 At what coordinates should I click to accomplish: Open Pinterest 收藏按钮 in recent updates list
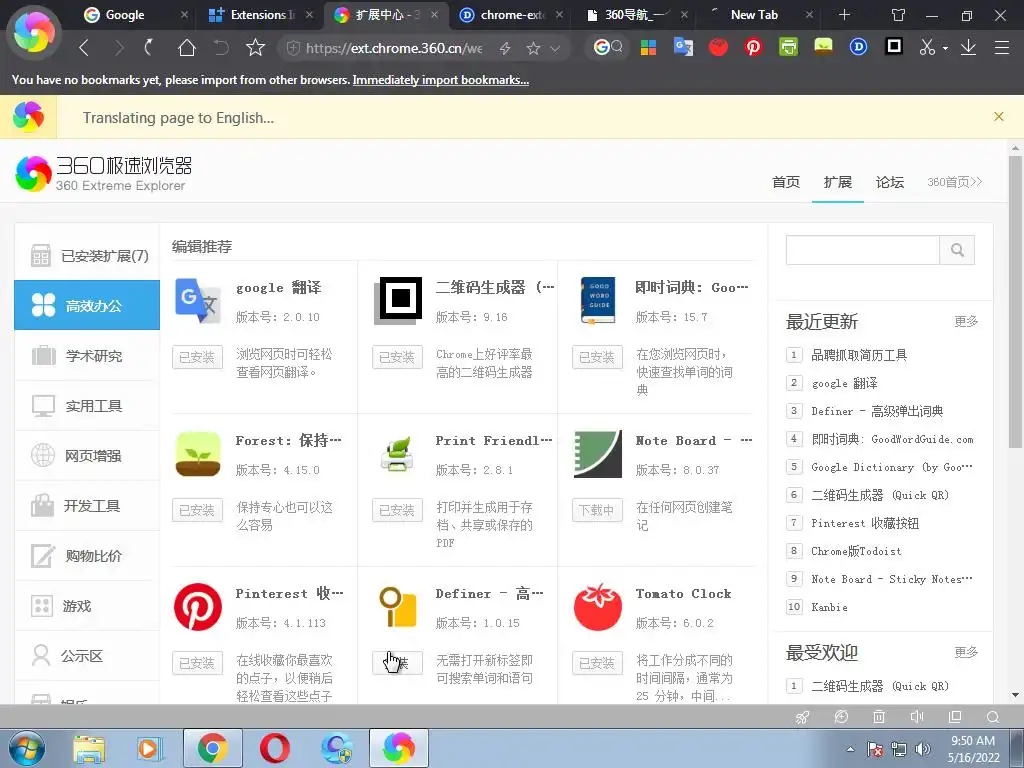click(x=865, y=523)
